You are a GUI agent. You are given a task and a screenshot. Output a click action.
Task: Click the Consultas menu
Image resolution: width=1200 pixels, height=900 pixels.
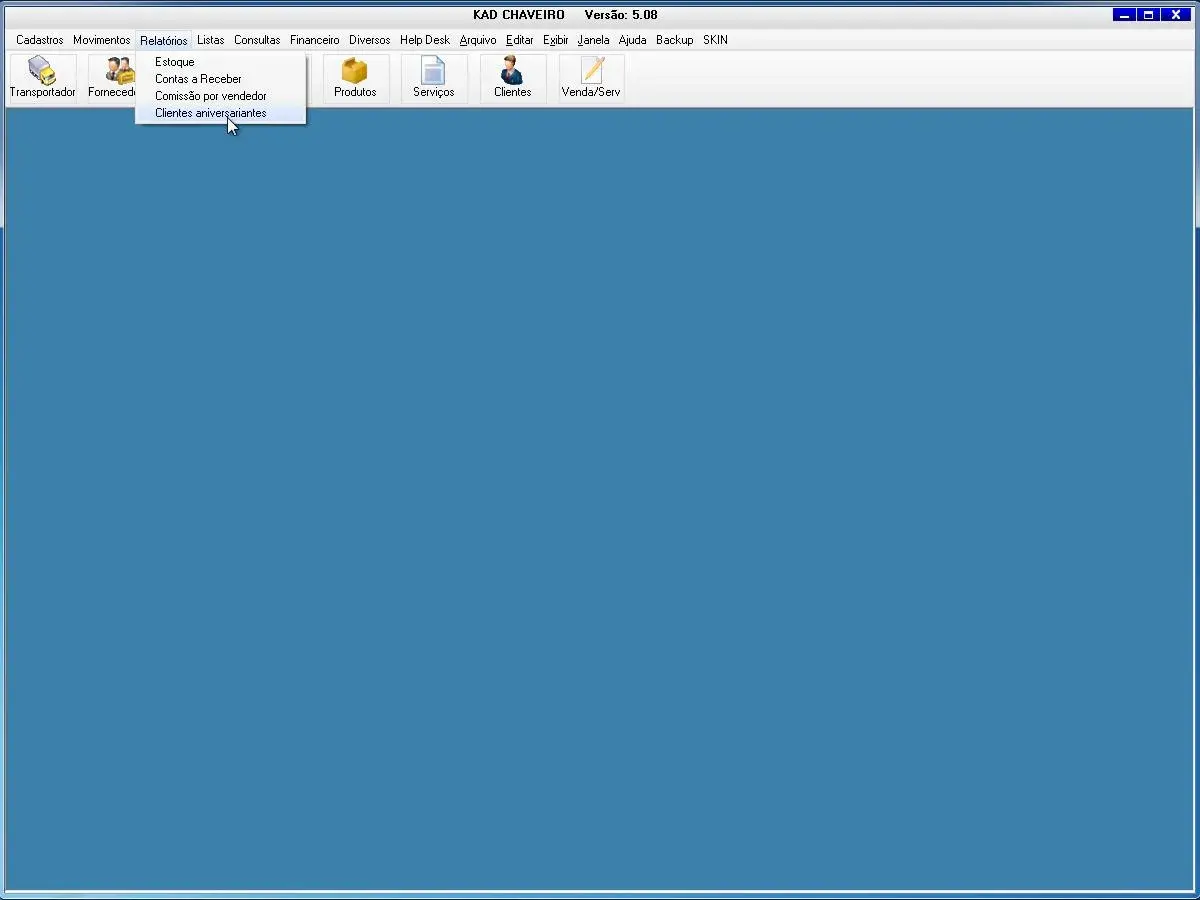[x=257, y=40]
